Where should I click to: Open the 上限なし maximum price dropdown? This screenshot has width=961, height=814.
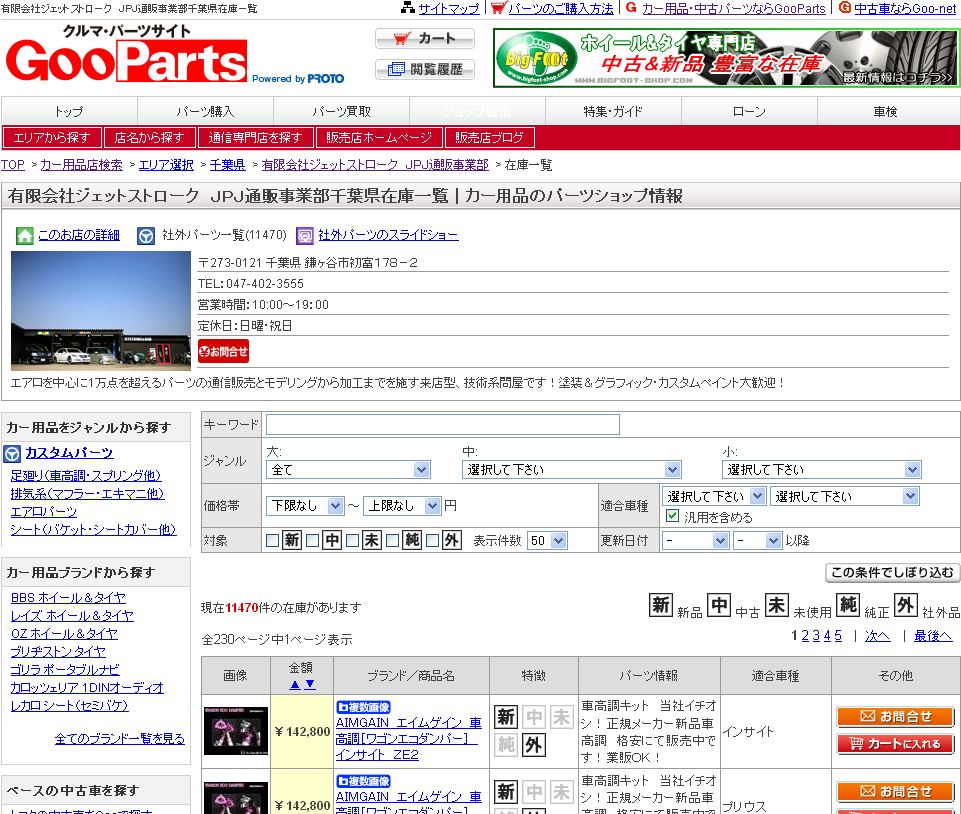pyautogui.click(x=402, y=506)
